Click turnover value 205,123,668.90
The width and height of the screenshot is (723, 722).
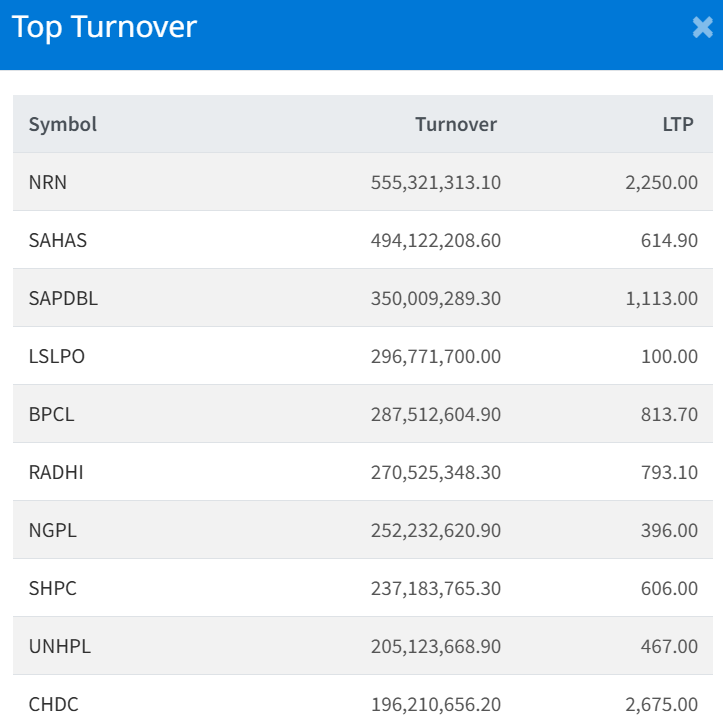tap(436, 646)
